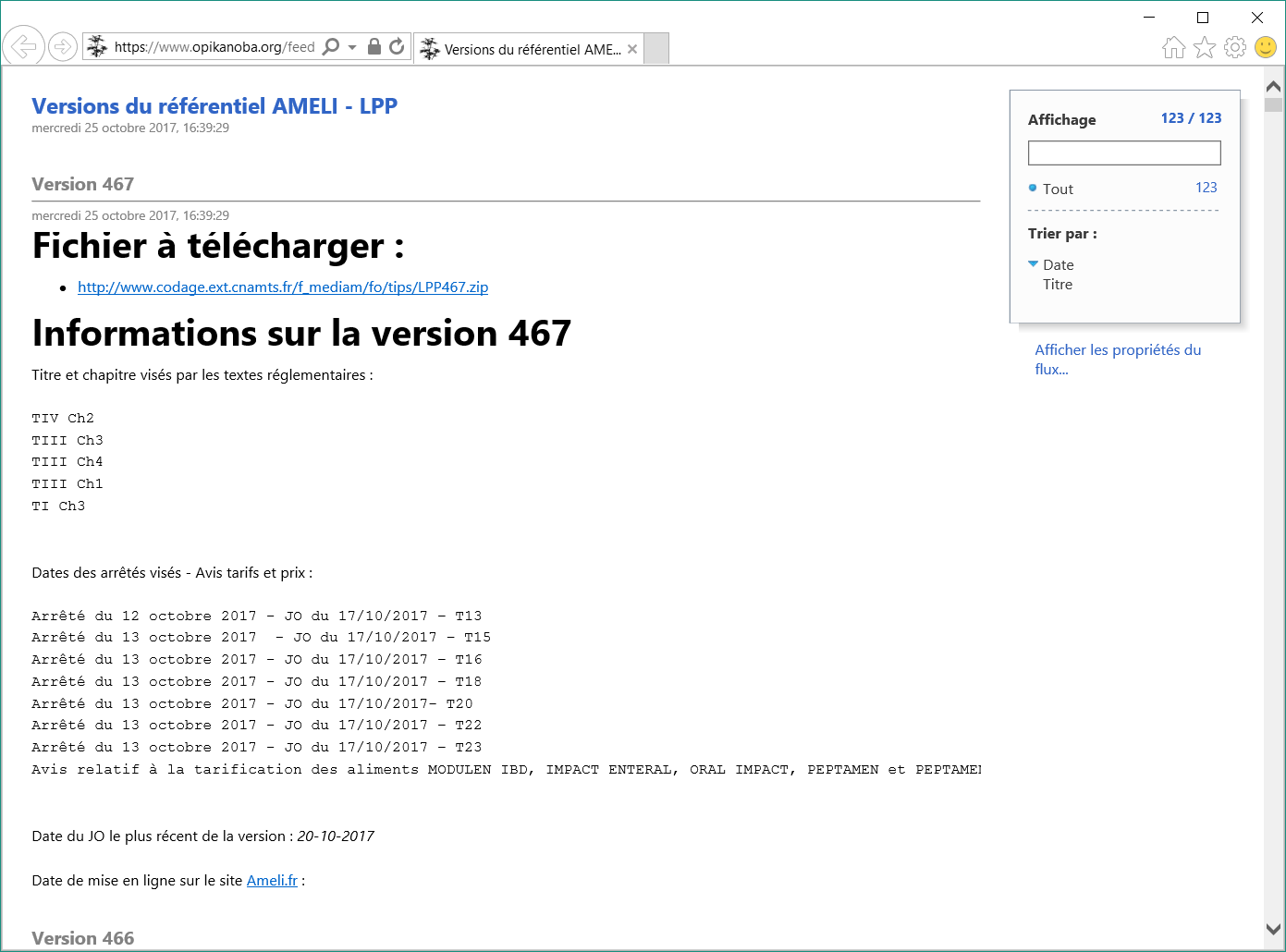Click the smiley feedback icon

point(1266,47)
